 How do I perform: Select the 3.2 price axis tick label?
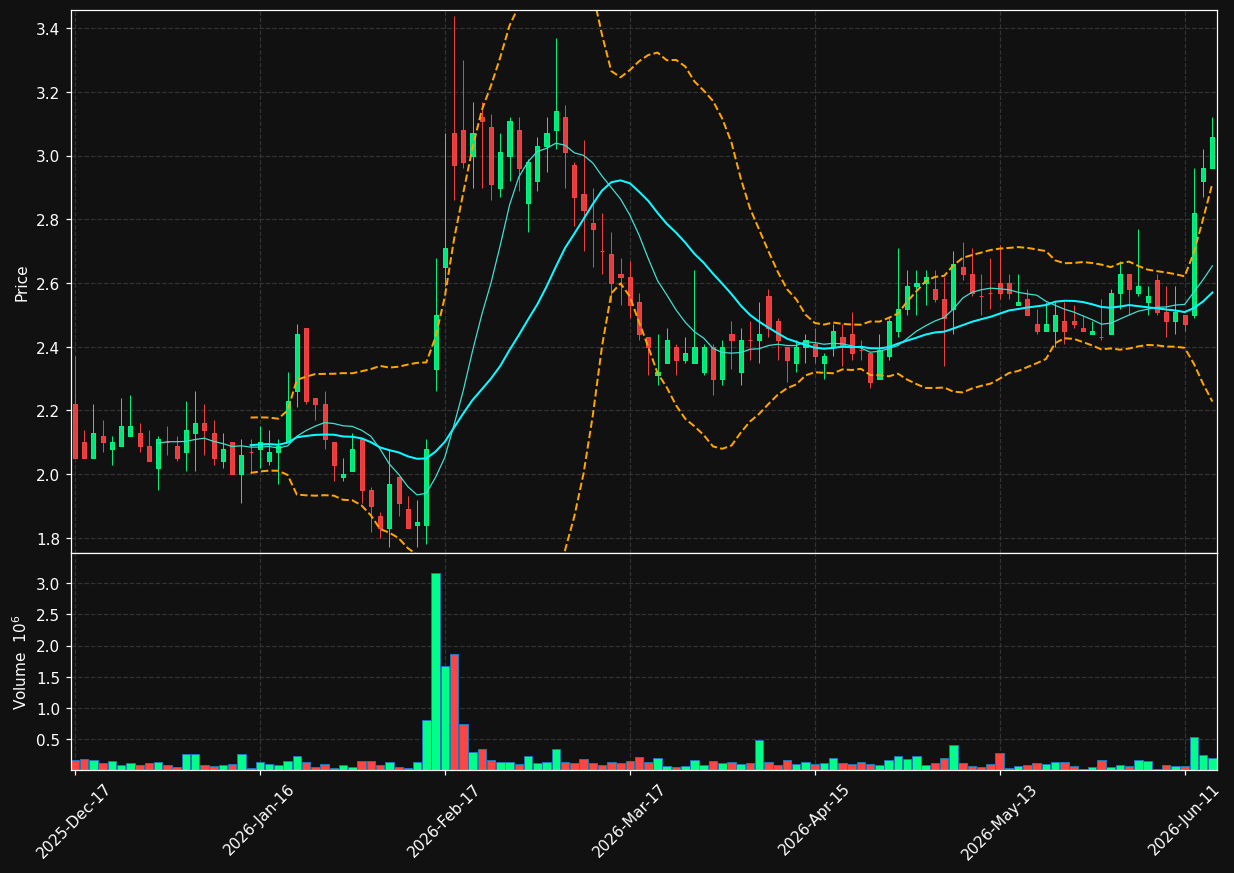(x=48, y=93)
